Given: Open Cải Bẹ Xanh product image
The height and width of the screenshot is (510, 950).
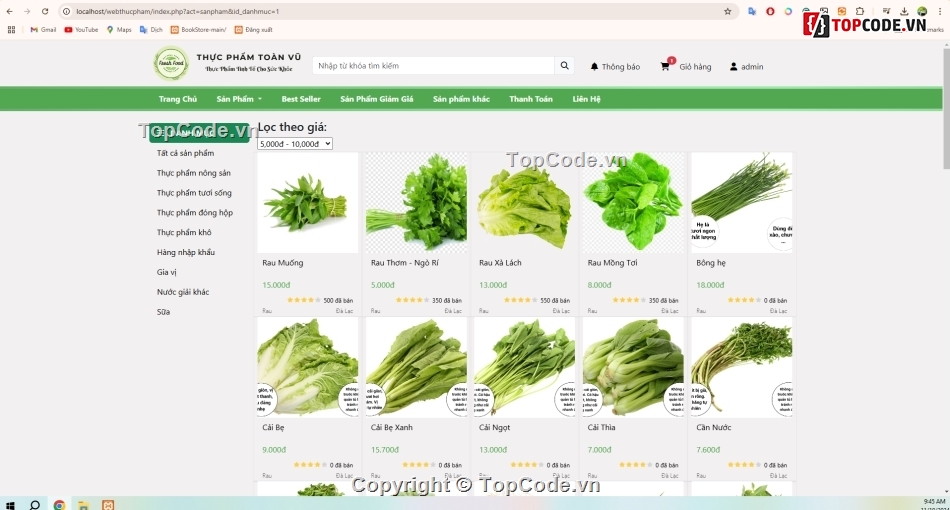Looking at the screenshot, I should [416, 368].
